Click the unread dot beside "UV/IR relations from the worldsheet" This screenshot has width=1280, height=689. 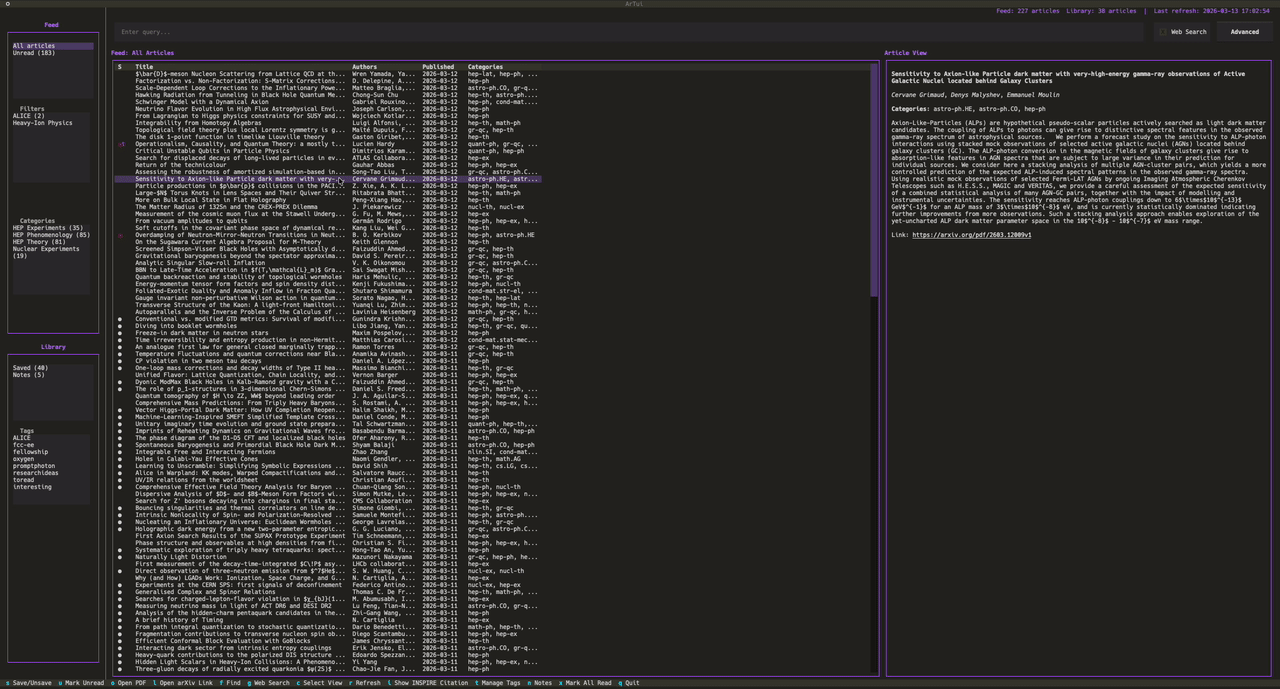[120, 480]
